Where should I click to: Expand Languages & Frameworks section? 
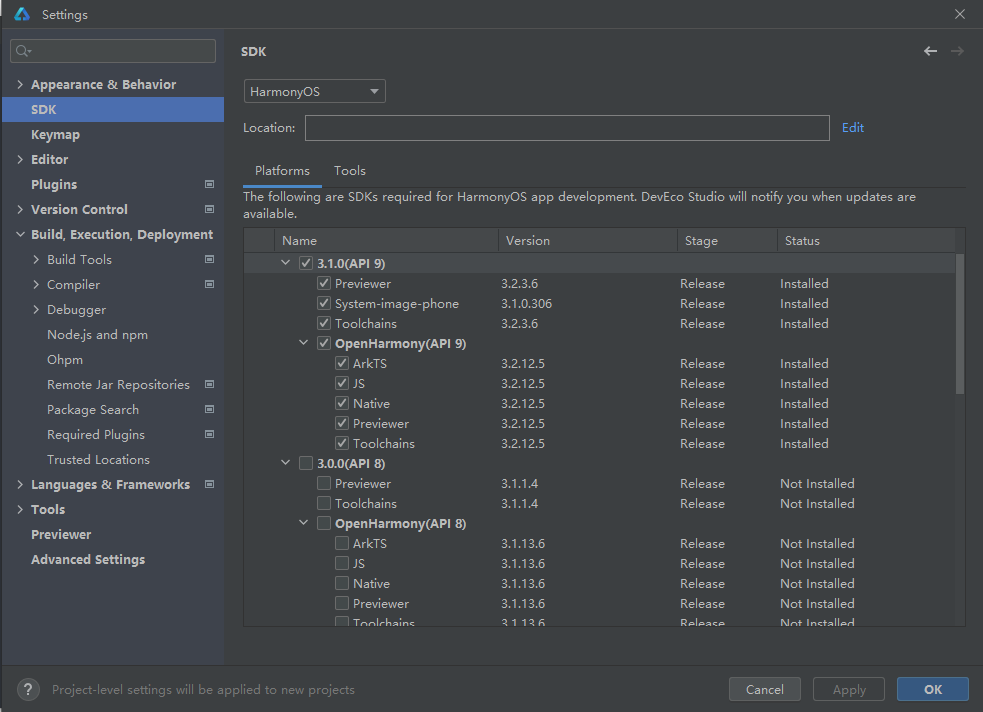[x=20, y=484]
